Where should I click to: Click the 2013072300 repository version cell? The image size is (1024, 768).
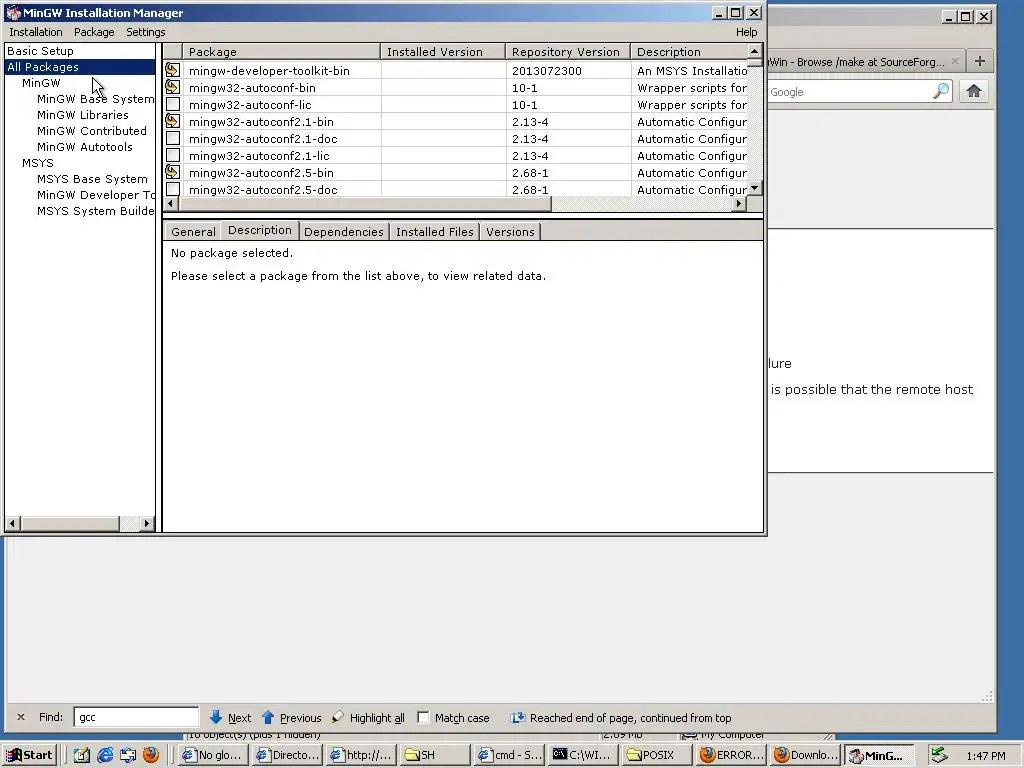pos(547,71)
